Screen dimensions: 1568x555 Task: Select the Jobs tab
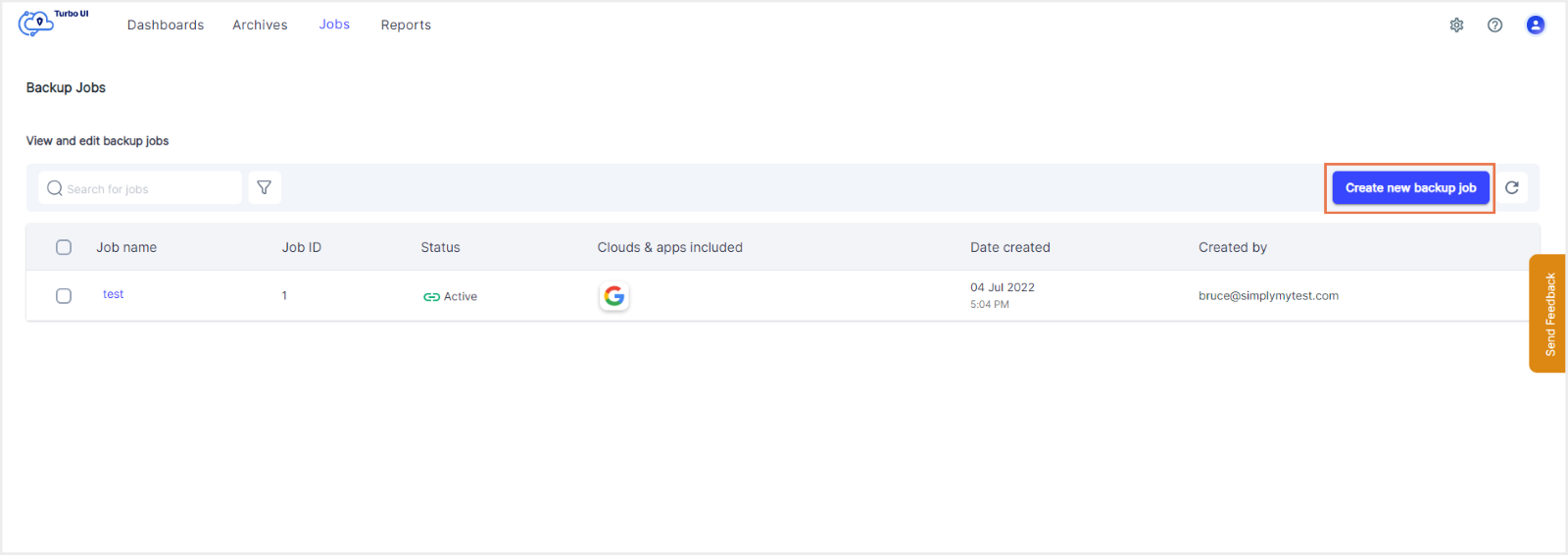pos(334,25)
